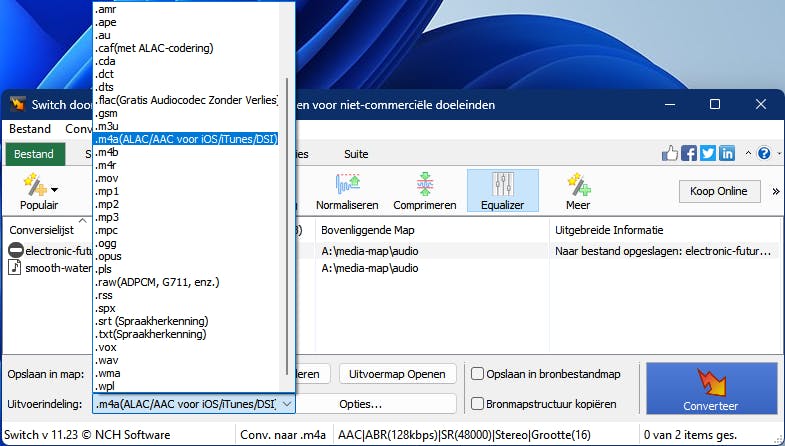Choose .caf(met ALAC-codering) format

coord(186,48)
